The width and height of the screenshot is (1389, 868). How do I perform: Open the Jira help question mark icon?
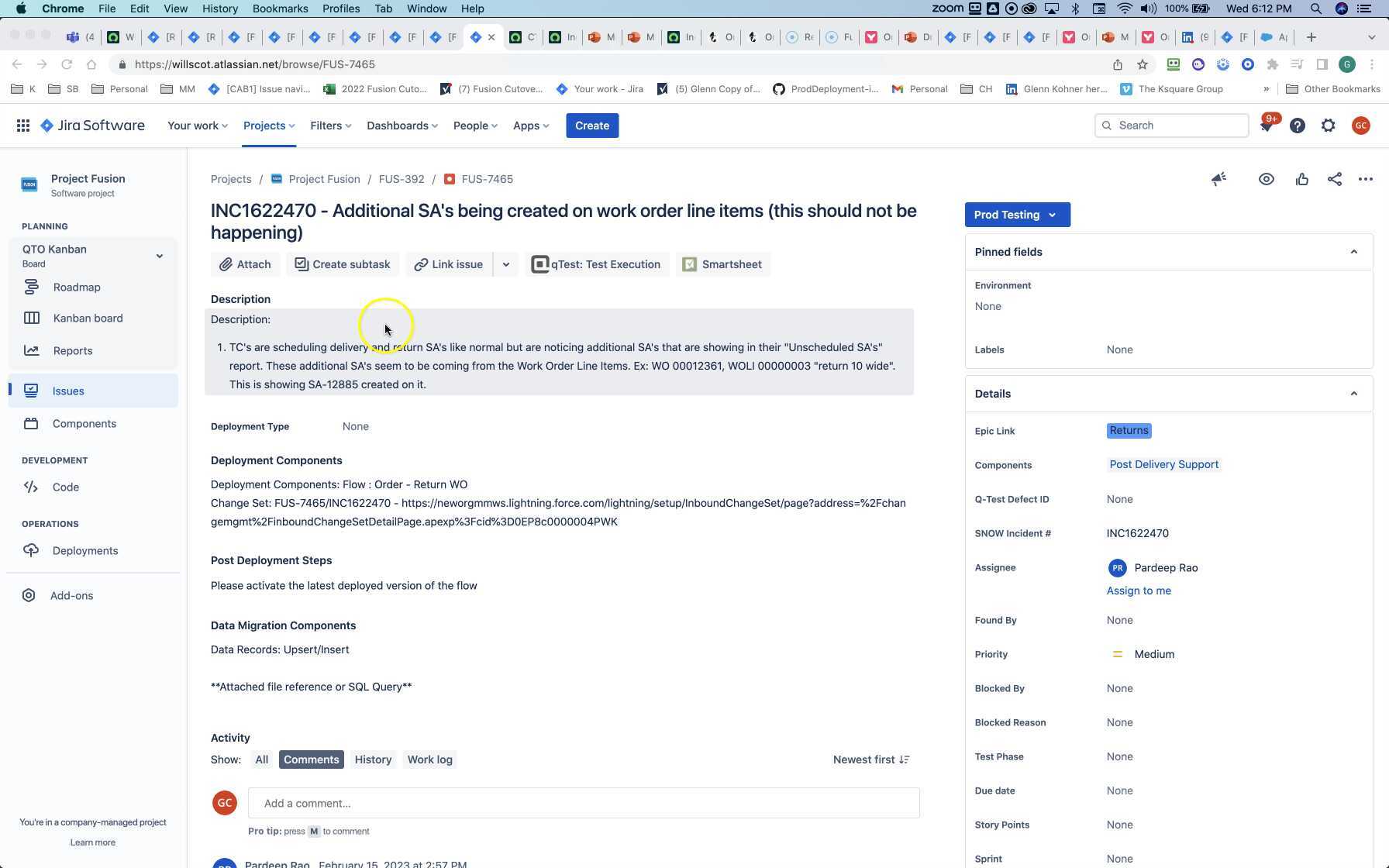(x=1297, y=126)
